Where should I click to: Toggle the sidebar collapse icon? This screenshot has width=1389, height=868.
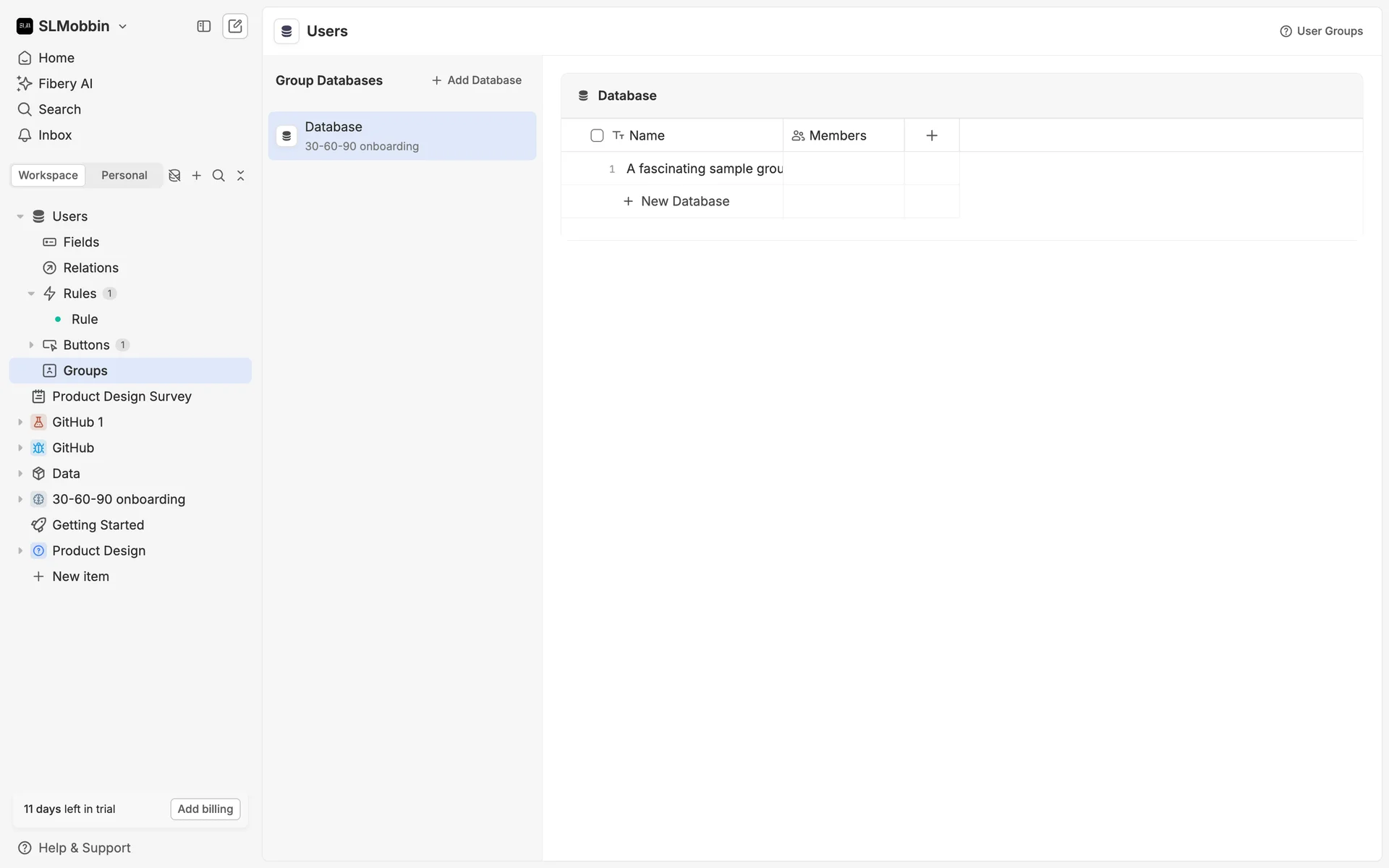tap(204, 26)
